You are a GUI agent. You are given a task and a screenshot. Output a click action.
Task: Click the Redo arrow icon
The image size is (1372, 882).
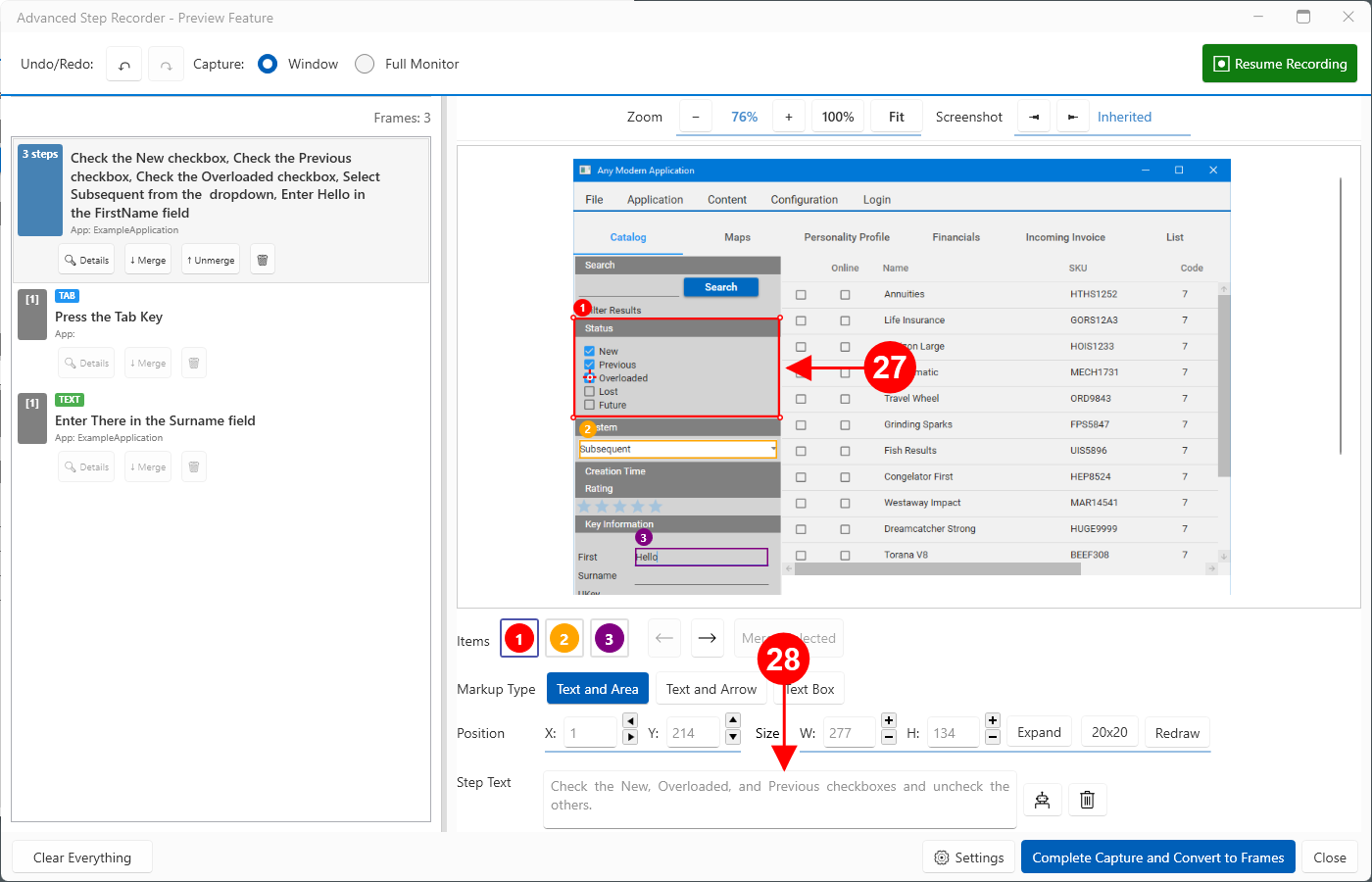167,65
